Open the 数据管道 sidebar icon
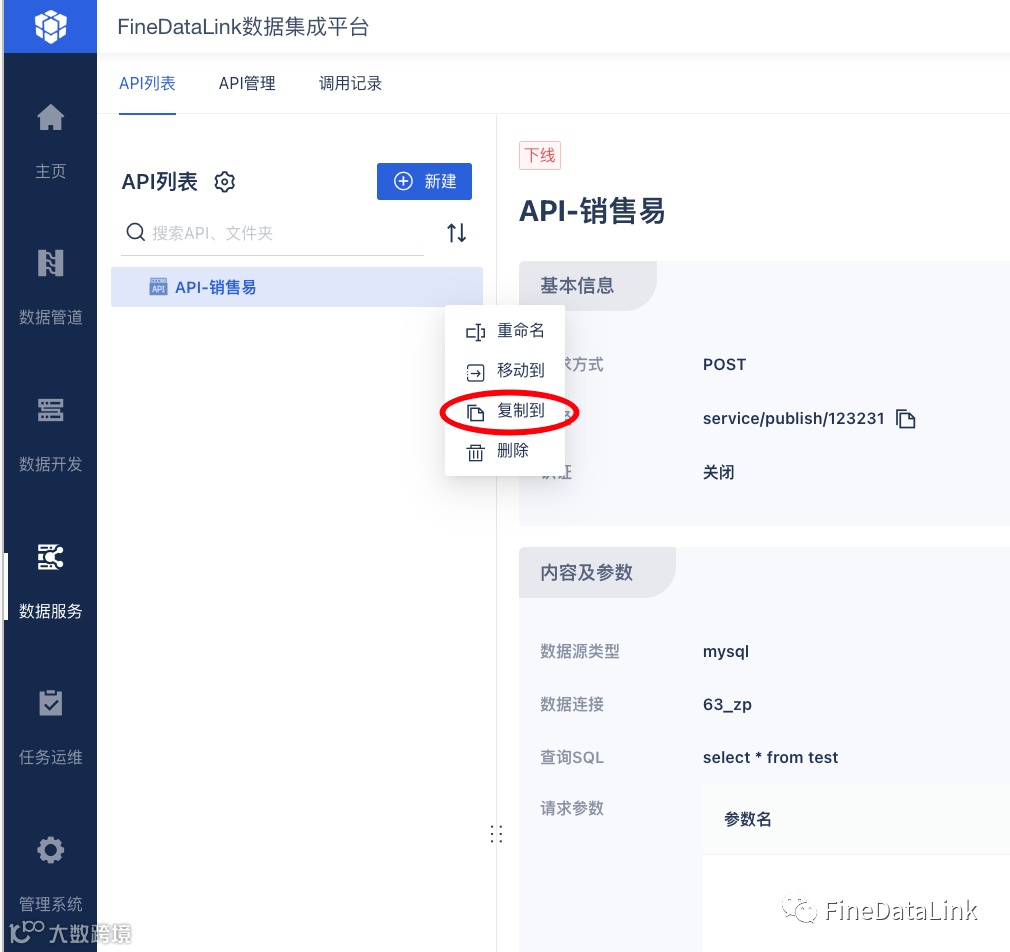The image size is (1010, 952). click(x=50, y=263)
